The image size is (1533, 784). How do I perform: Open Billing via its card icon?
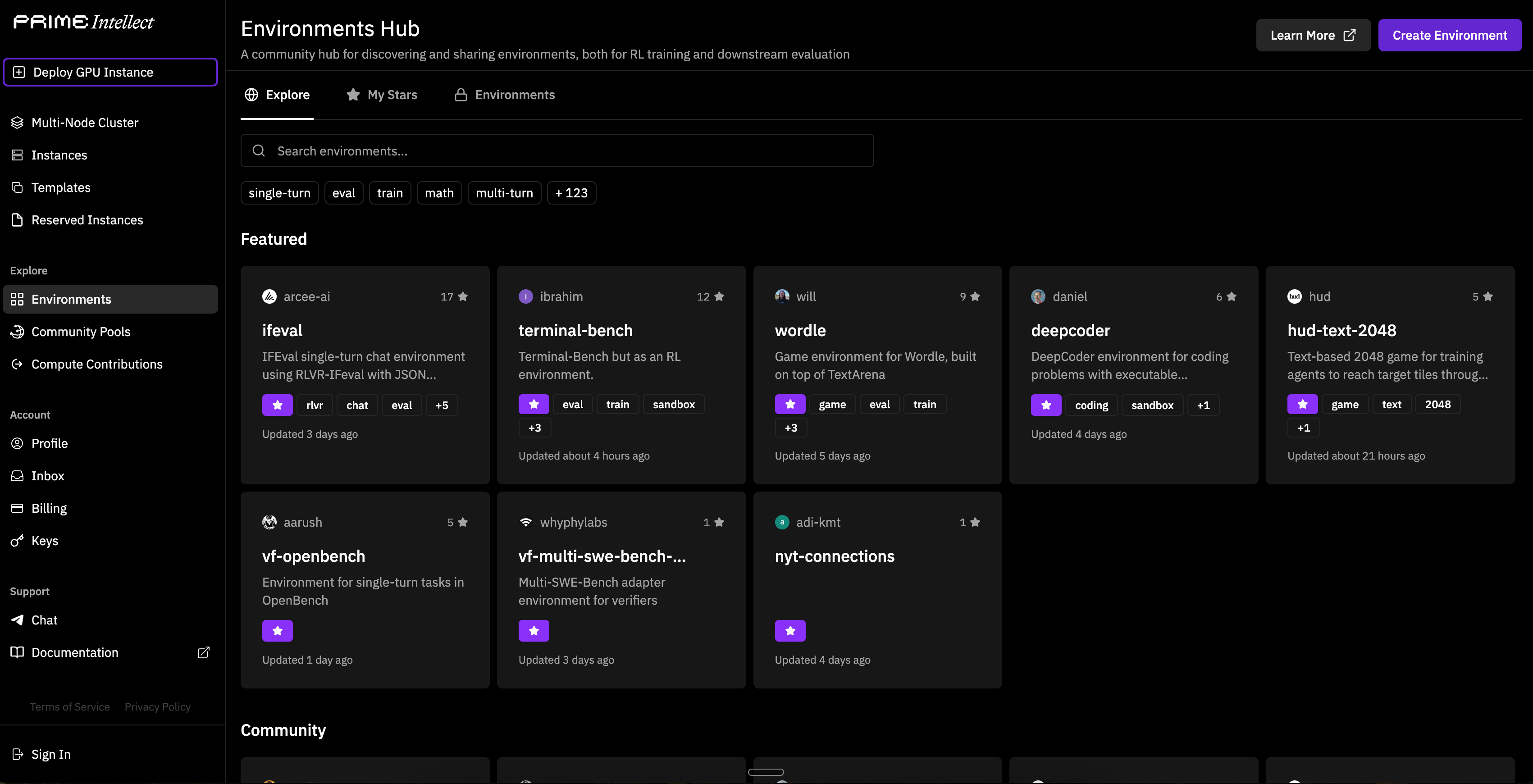17,508
